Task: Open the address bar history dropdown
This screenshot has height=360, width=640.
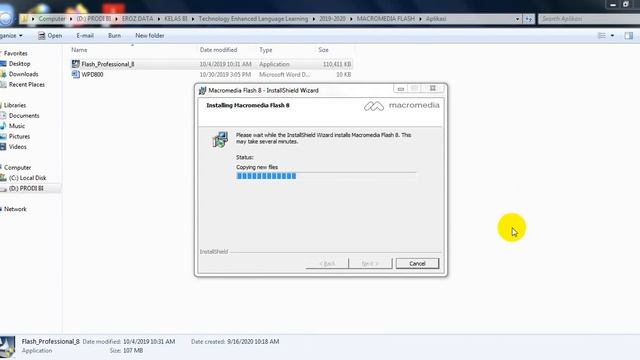Action: (x=517, y=19)
